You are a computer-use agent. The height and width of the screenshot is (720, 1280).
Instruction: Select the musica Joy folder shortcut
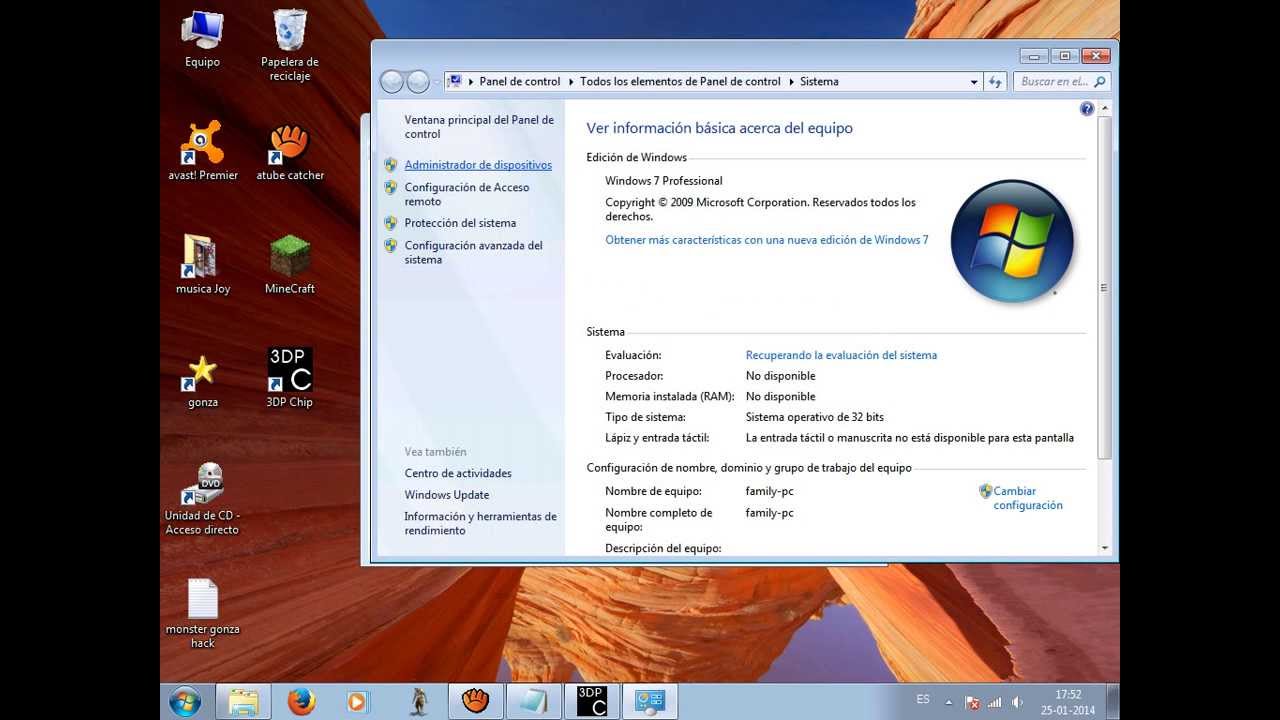203,265
